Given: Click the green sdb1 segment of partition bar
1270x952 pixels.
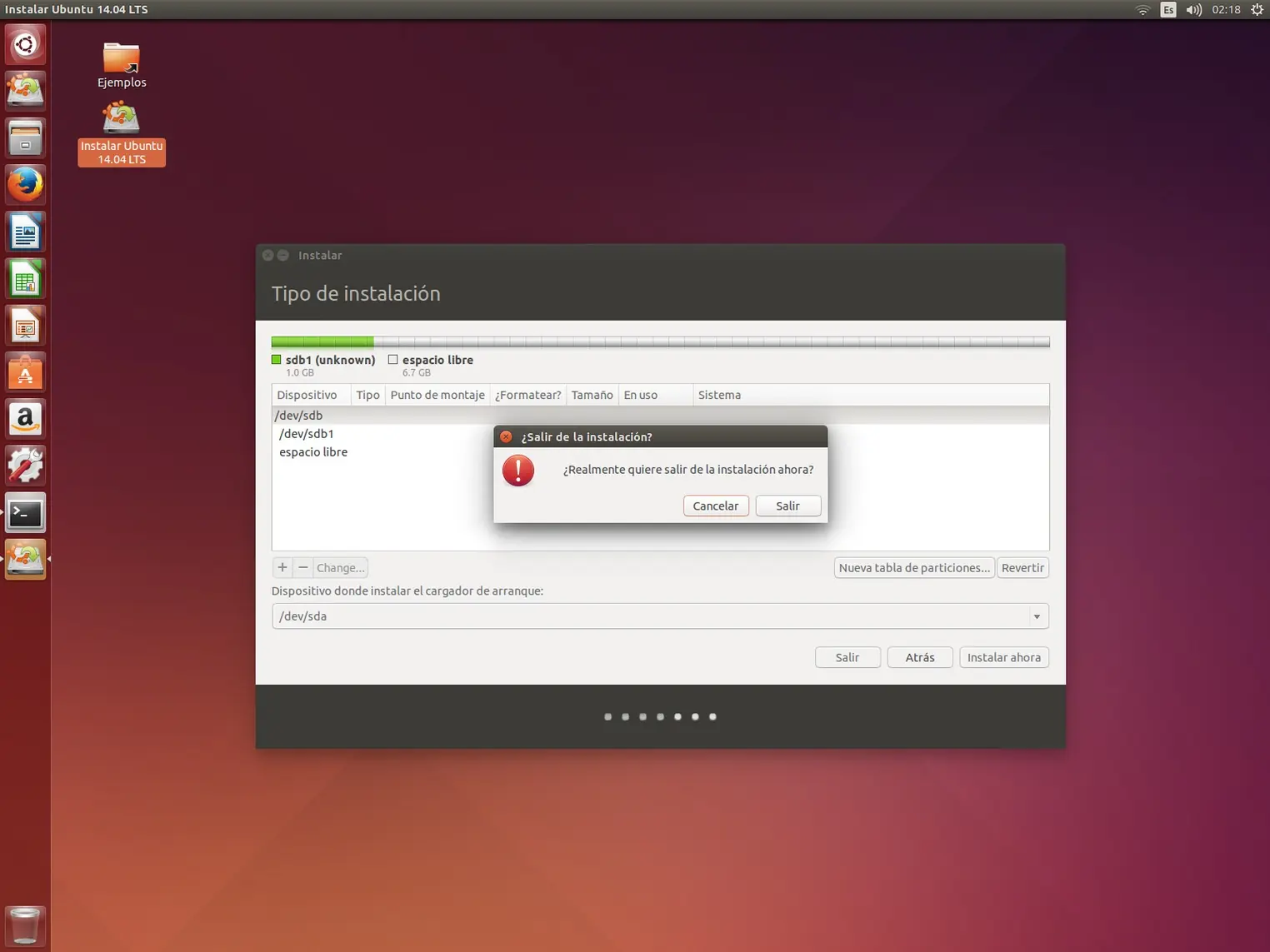Looking at the screenshot, I should (x=322, y=341).
